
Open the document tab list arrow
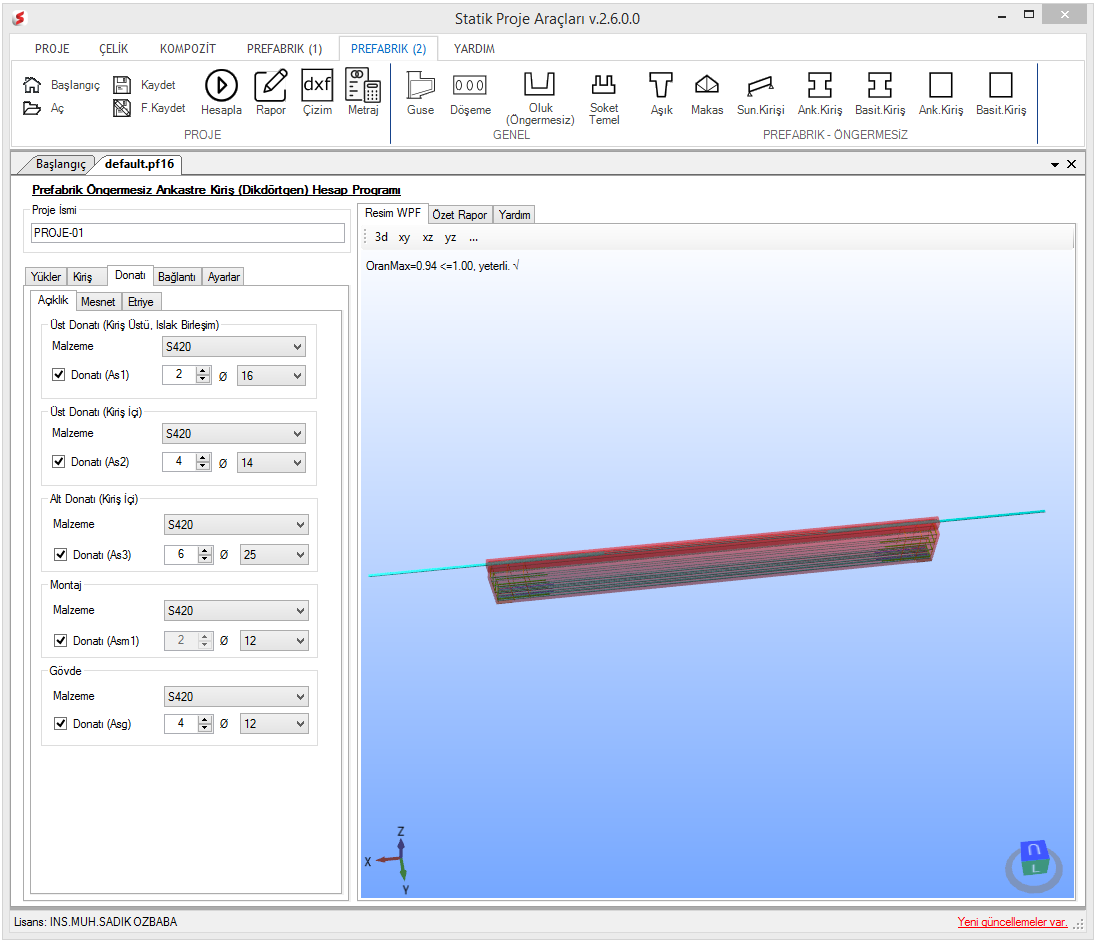point(1055,165)
